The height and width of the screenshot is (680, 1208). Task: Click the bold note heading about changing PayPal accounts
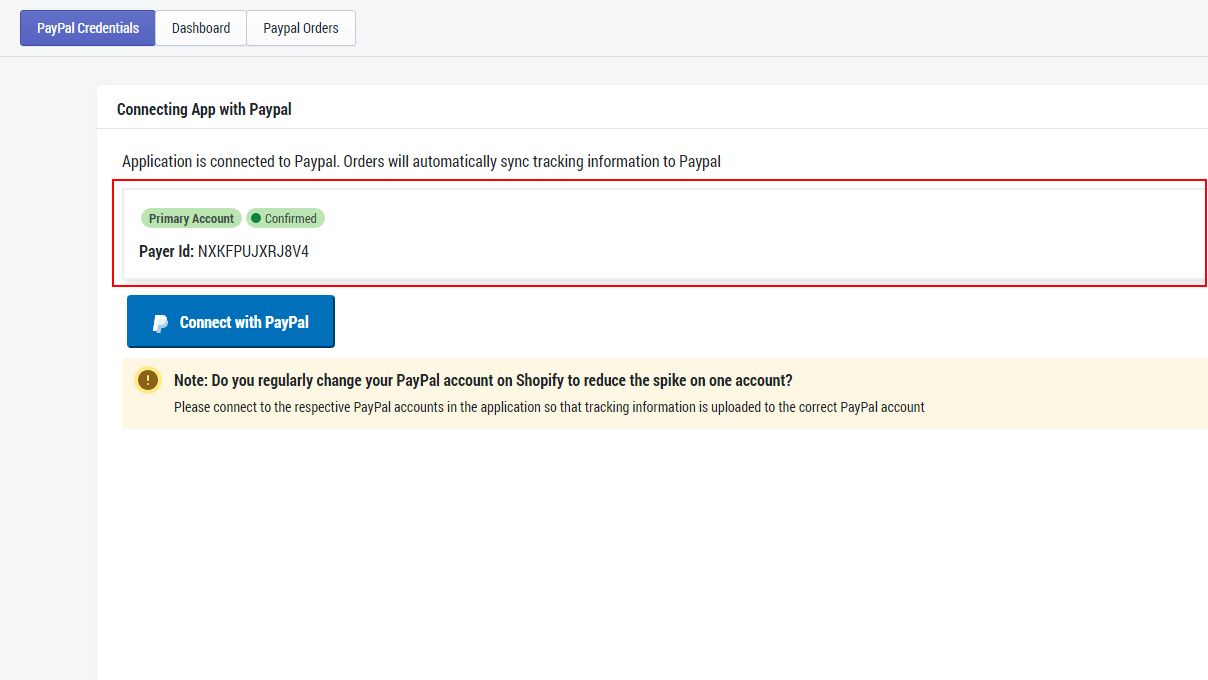[483, 380]
